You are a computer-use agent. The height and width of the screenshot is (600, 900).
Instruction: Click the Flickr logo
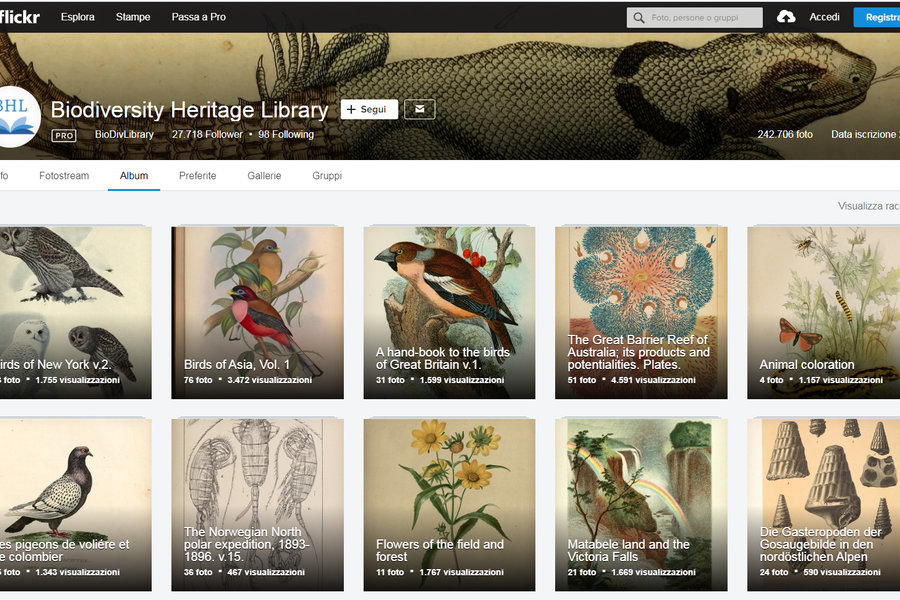pyautogui.click(x=19, y=17)
